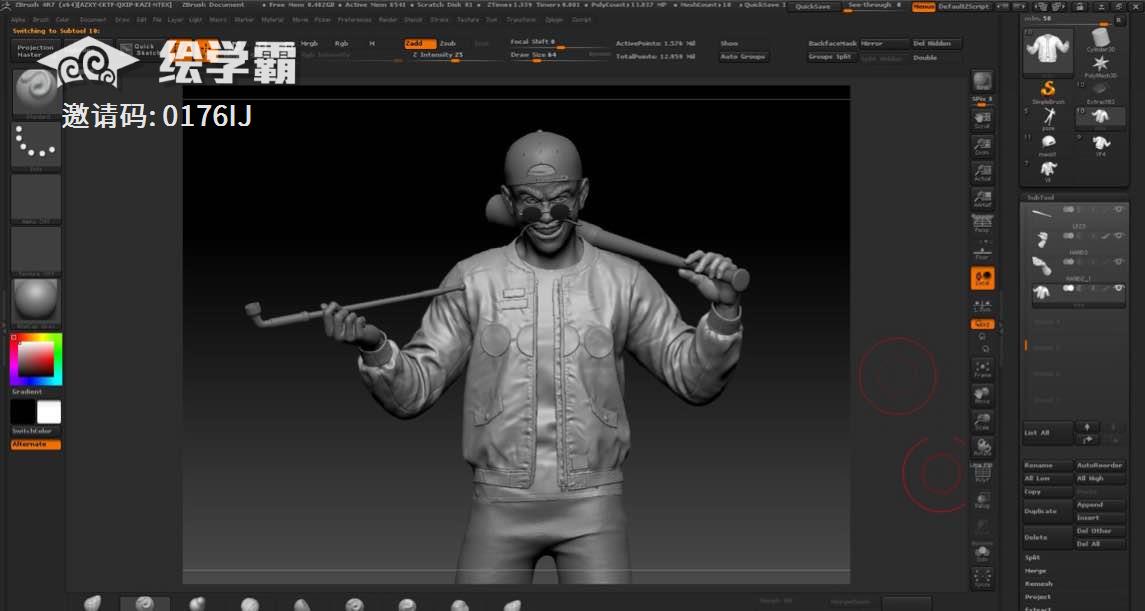Pick the Cylinder3D tool
Viewport: 1145px width, 611px height.
click(1100, 39)
